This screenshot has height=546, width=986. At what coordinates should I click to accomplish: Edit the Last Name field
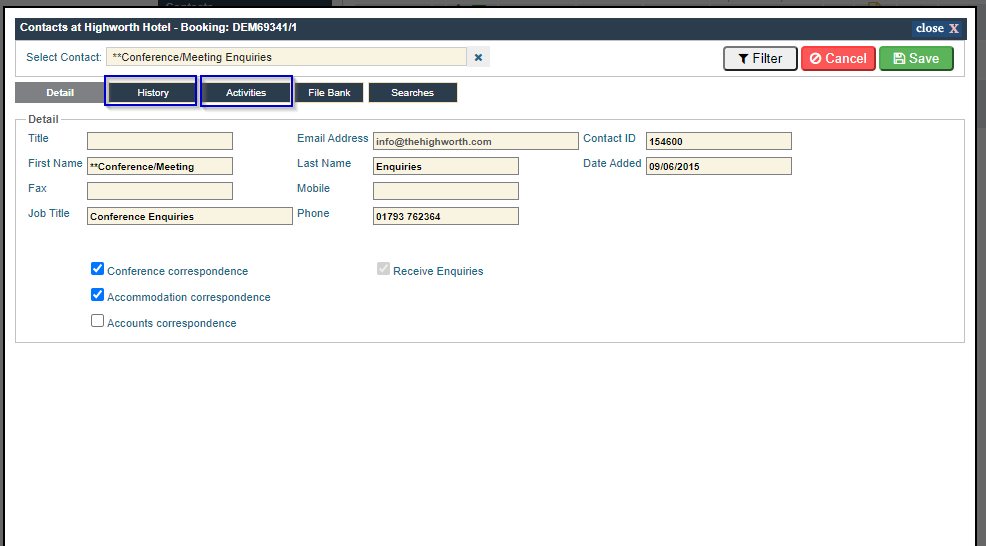[x=446, y=166]
